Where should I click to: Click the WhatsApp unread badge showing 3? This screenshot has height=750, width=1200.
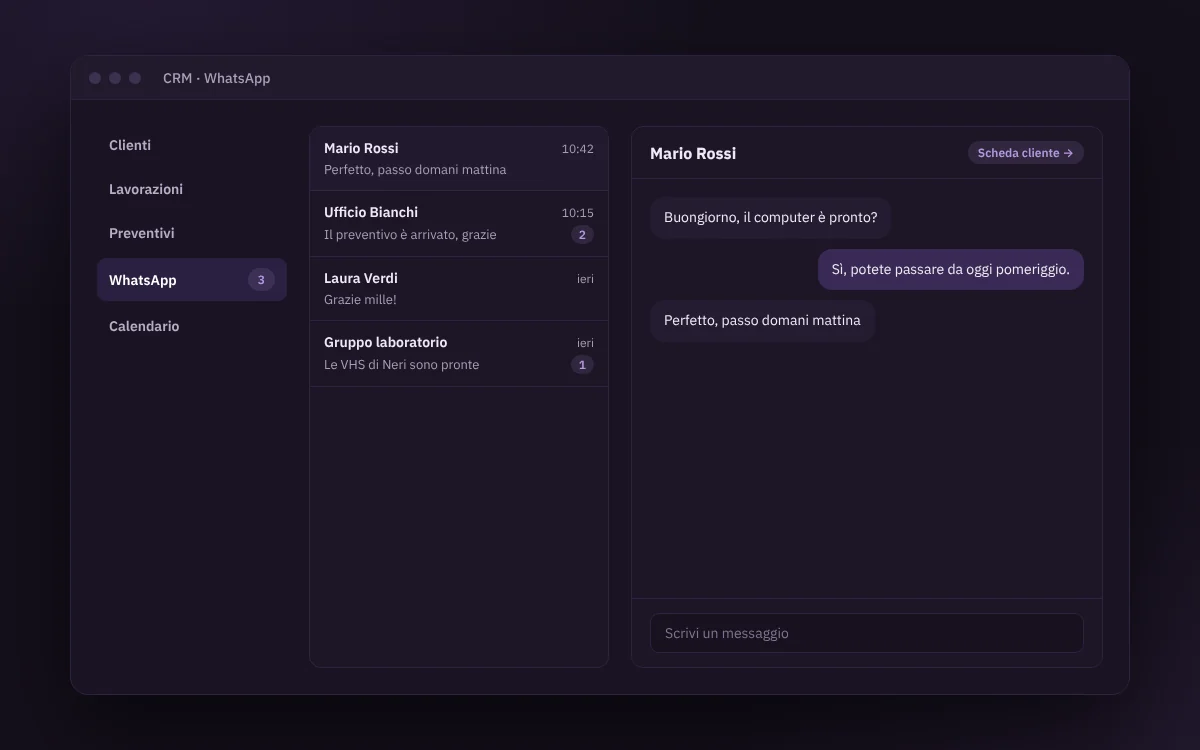point(261,280)
